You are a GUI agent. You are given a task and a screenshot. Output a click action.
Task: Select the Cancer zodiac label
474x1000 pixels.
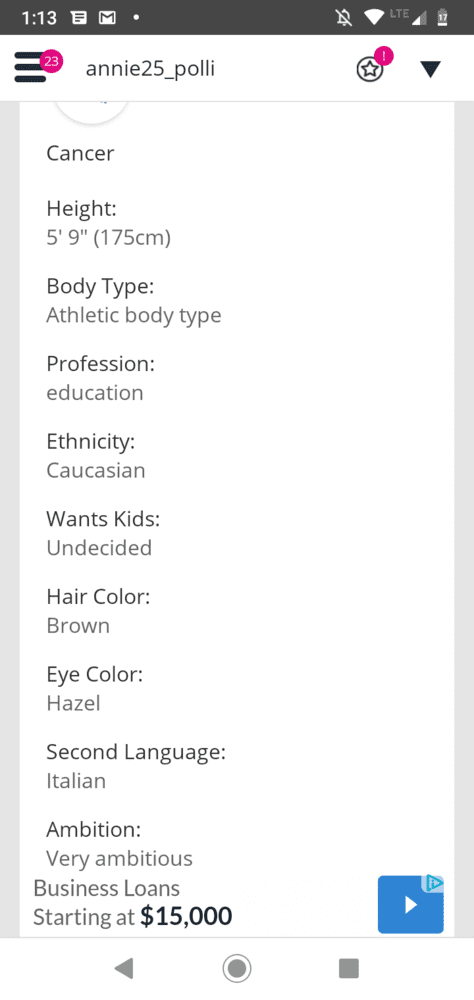80,153
